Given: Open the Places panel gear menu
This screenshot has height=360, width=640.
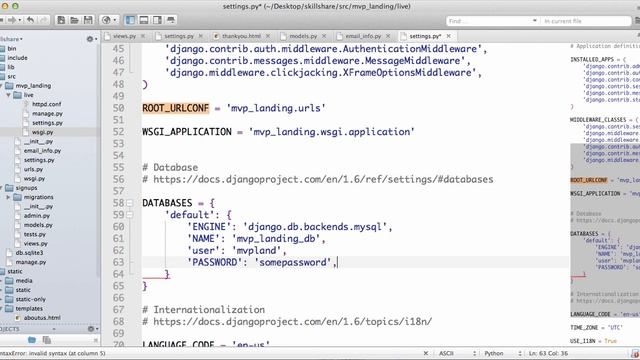Looking at the screenshot, I should click(x=92, y=39).
